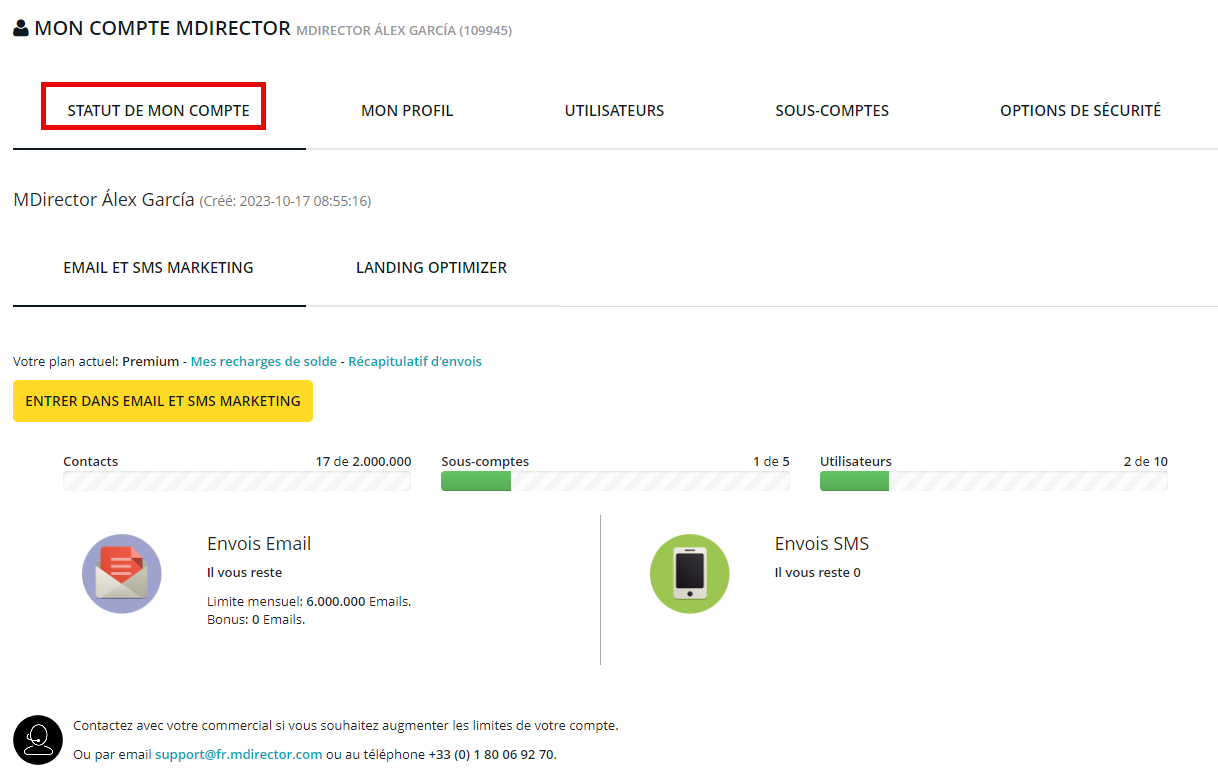
Task: Click the Sous-comptes usage progress bar
Action: point(615,481)
